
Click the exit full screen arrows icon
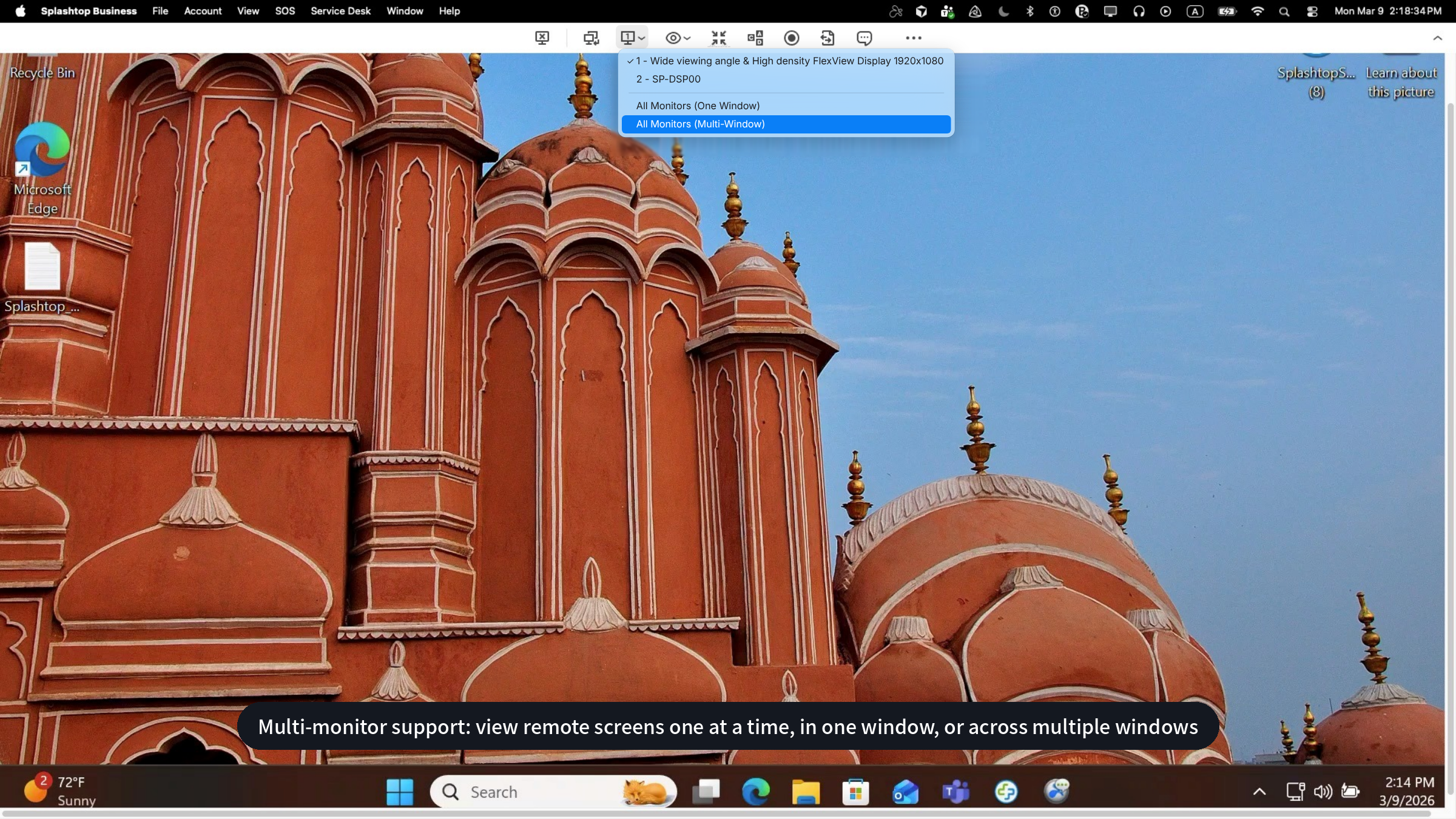(x=718, y=38)
